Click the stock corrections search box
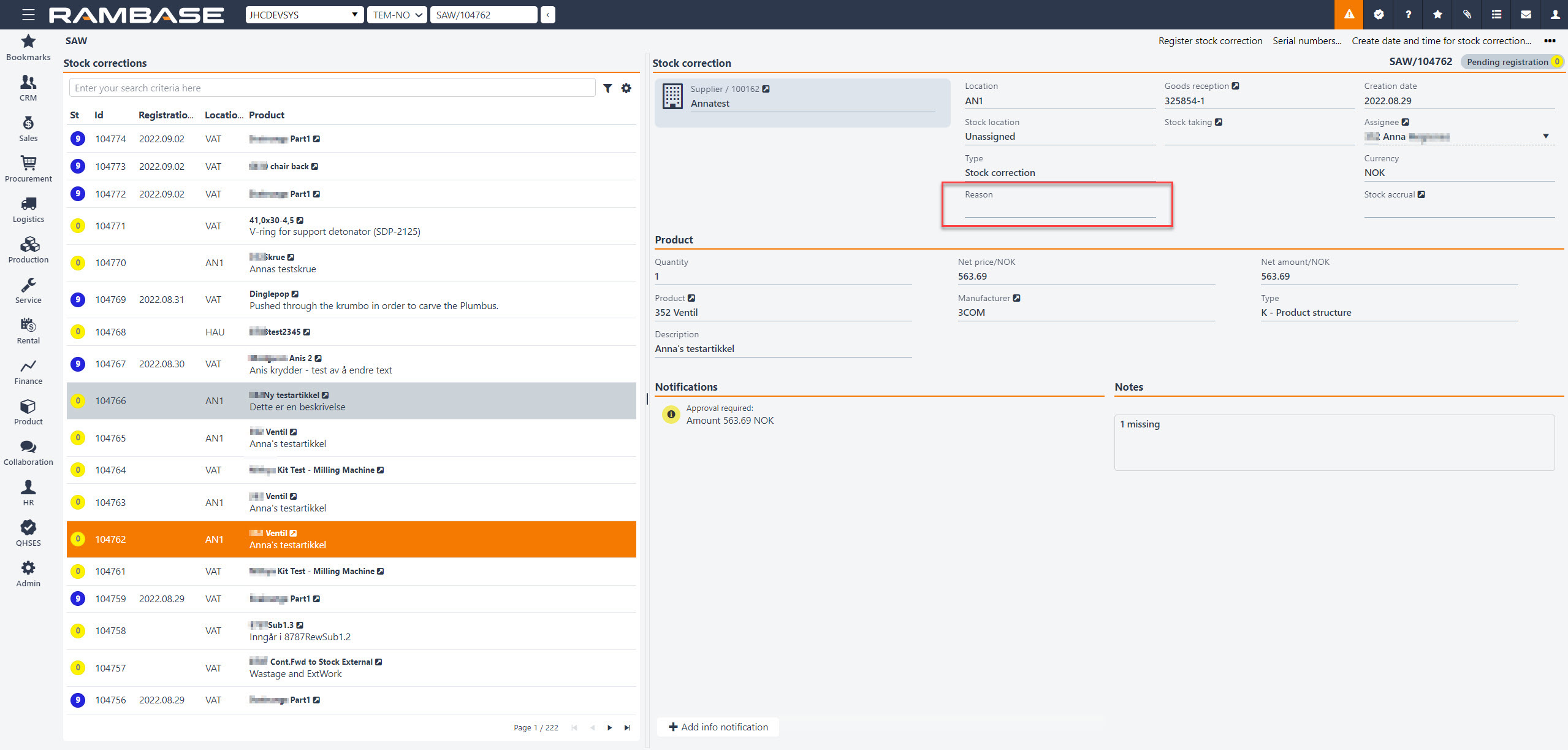Image resolution: width=1568 pixels, height=750 pixels. [331, 88]
